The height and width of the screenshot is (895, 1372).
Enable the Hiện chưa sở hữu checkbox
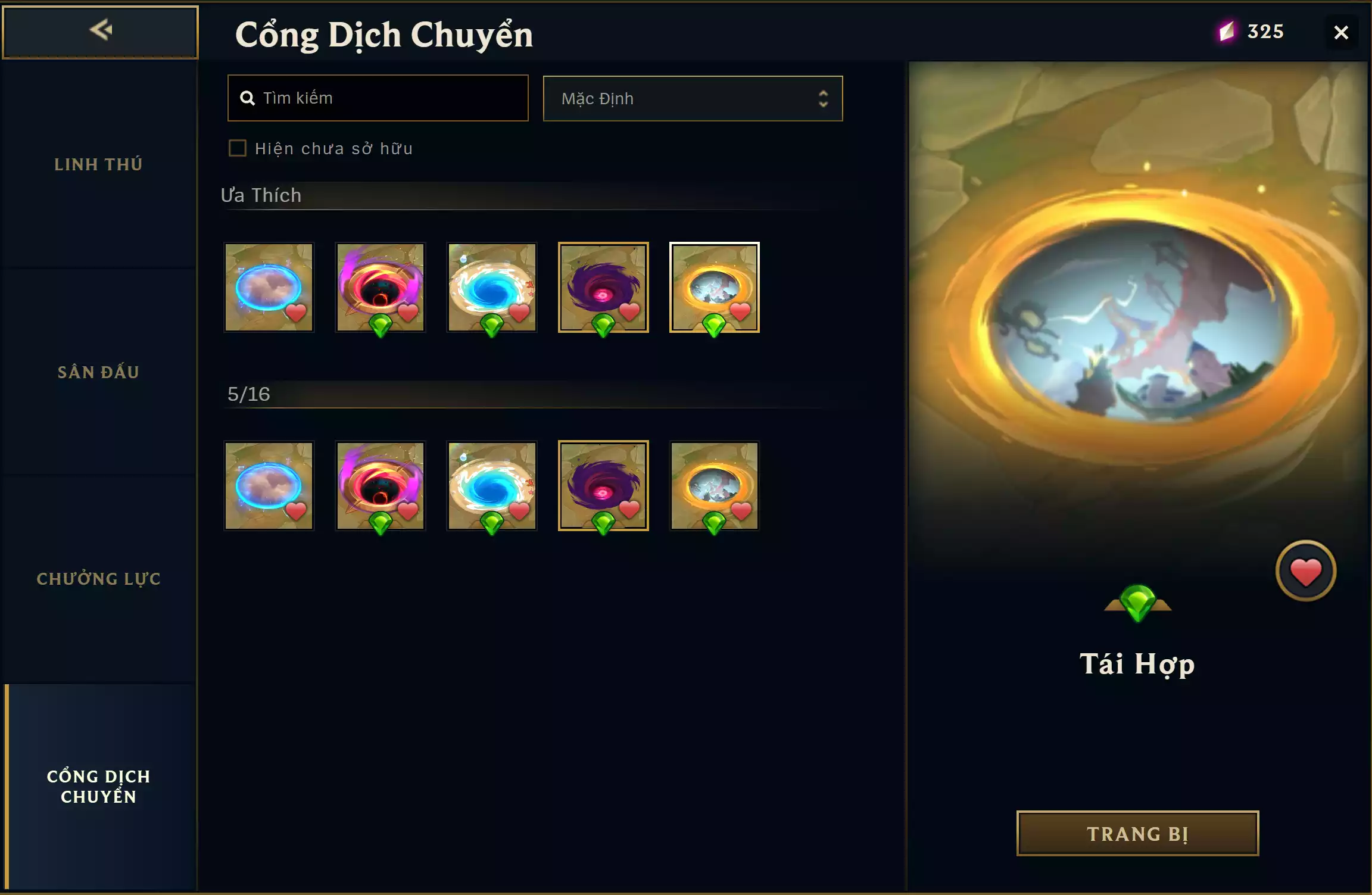point(238,148)
